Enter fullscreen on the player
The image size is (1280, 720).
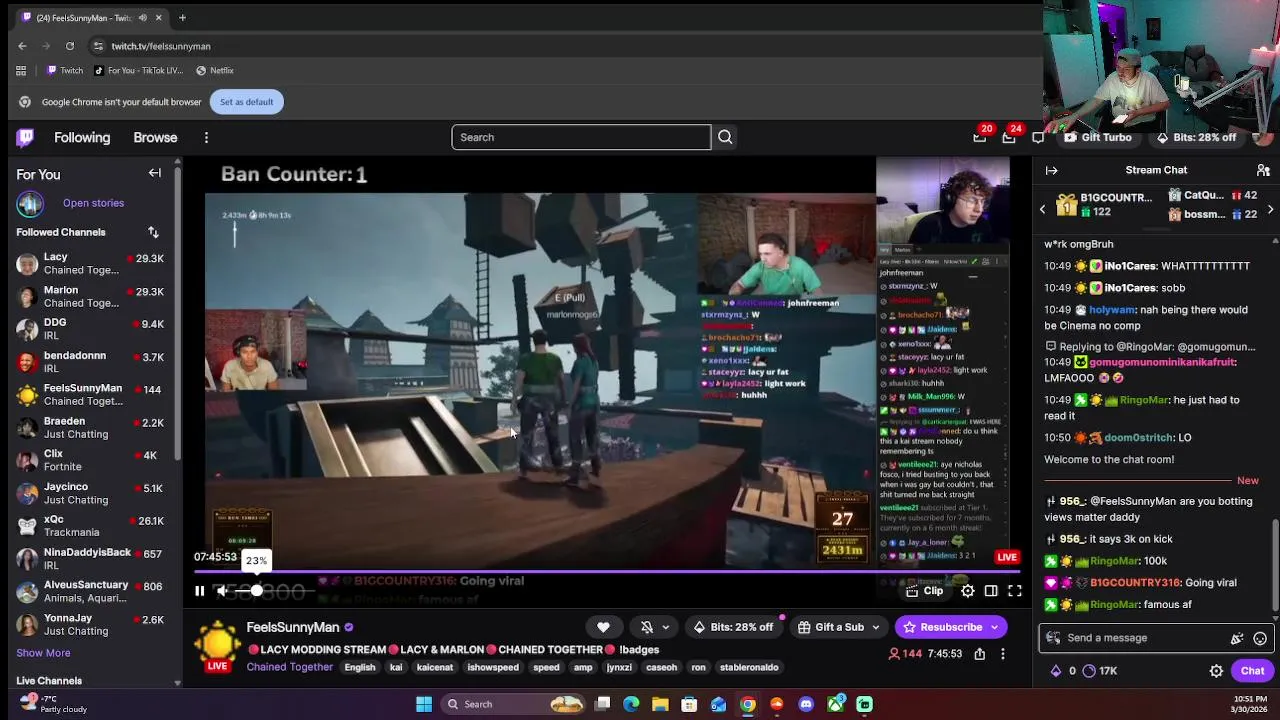click(x=1015, y=591)
